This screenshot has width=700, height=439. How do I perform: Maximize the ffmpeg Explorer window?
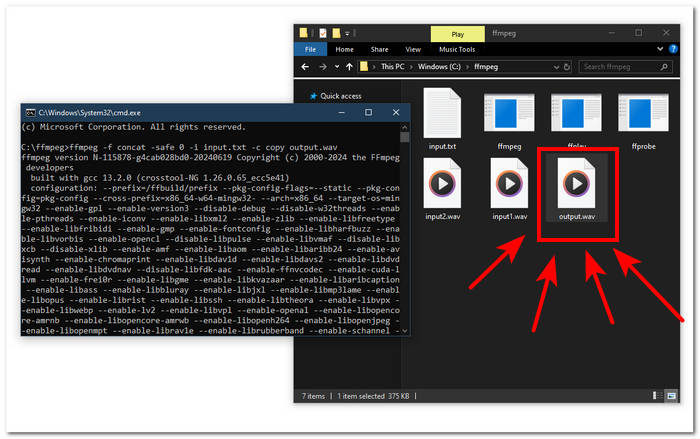coord(638,33)
